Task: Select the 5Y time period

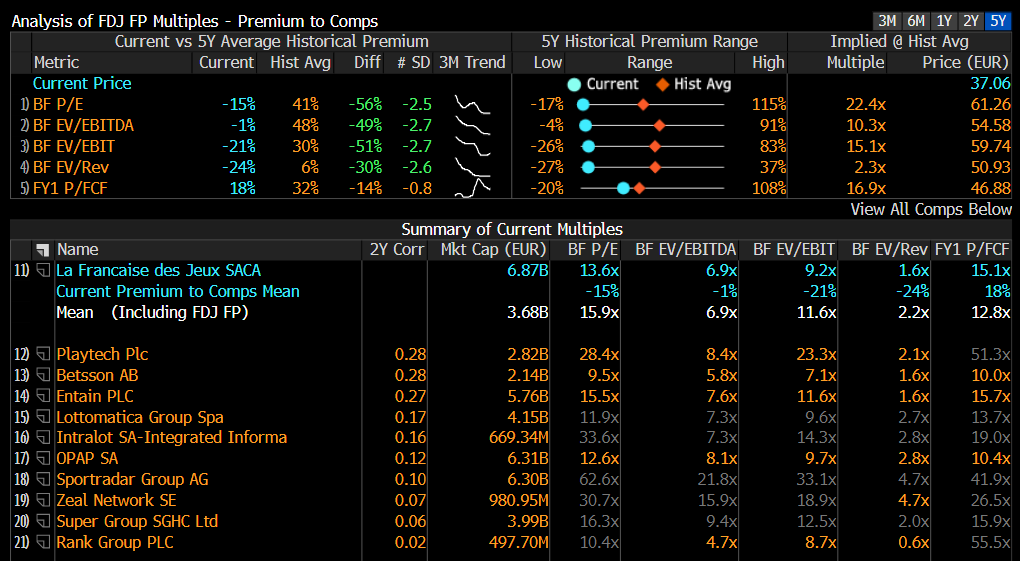Action: click(998, 21)
